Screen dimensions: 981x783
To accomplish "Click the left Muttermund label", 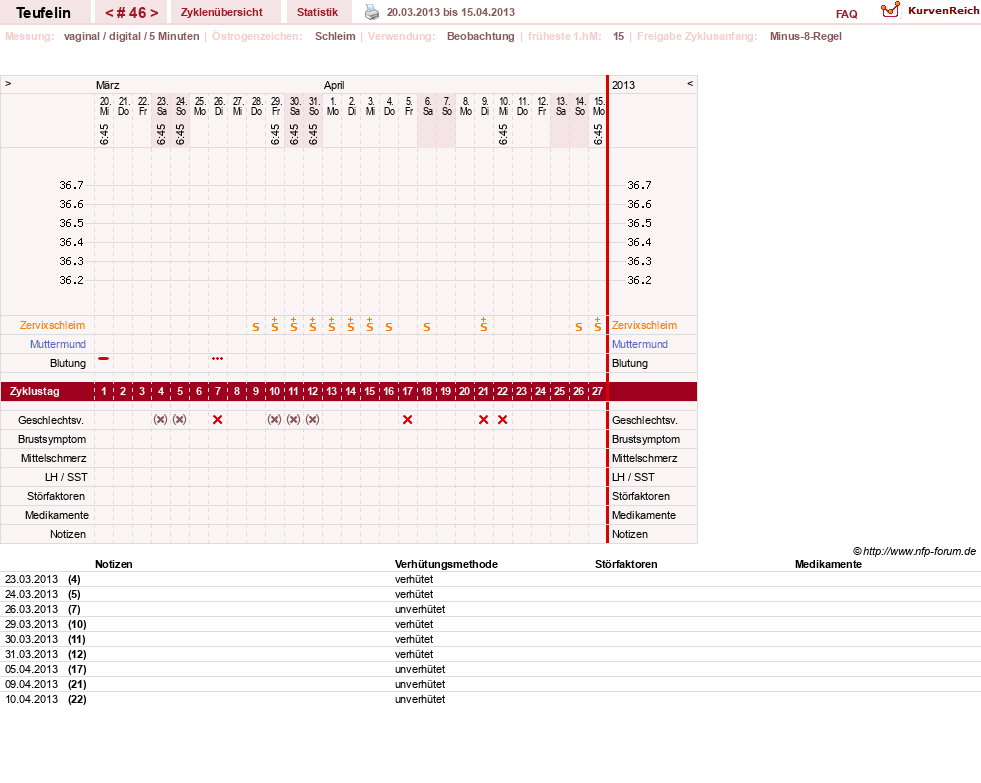I will coord(58,344).
